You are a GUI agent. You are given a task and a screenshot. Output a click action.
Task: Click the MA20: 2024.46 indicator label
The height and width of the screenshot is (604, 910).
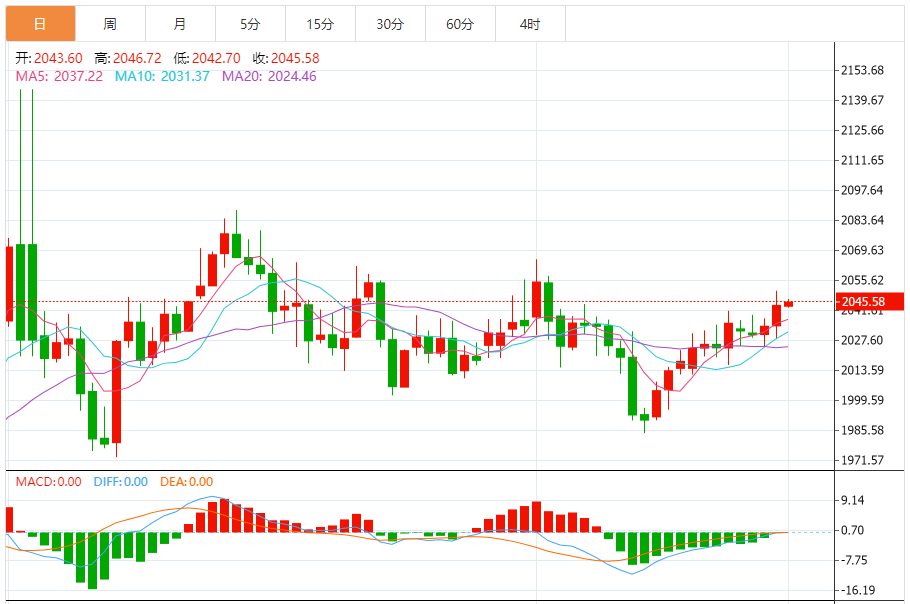coord(269,77)
